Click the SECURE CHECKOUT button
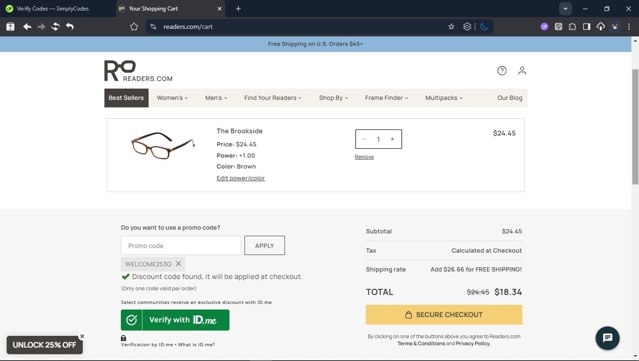This screenshot has width=639, height=361. pos(444,315)
